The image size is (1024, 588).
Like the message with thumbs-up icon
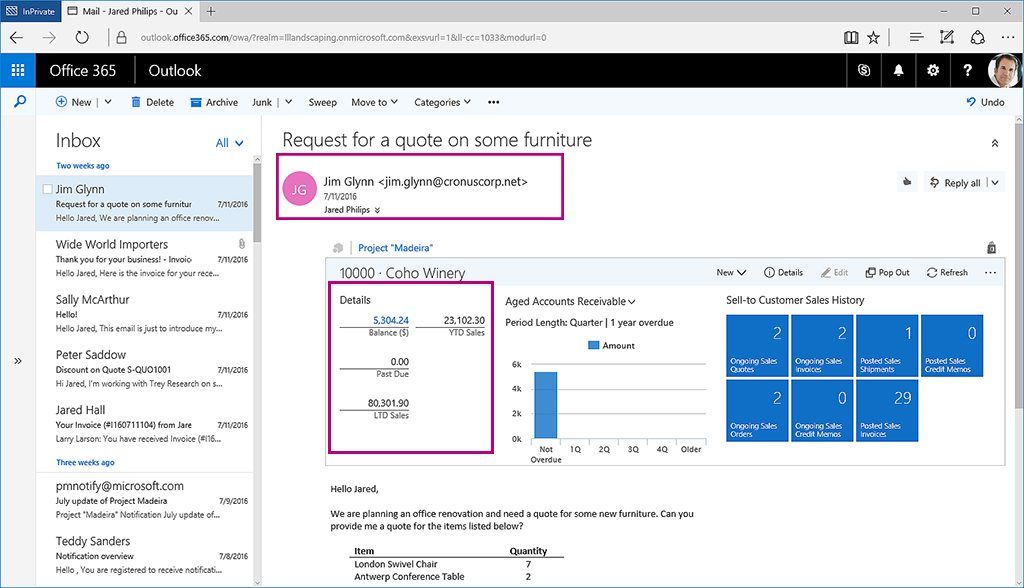point(906,182)
